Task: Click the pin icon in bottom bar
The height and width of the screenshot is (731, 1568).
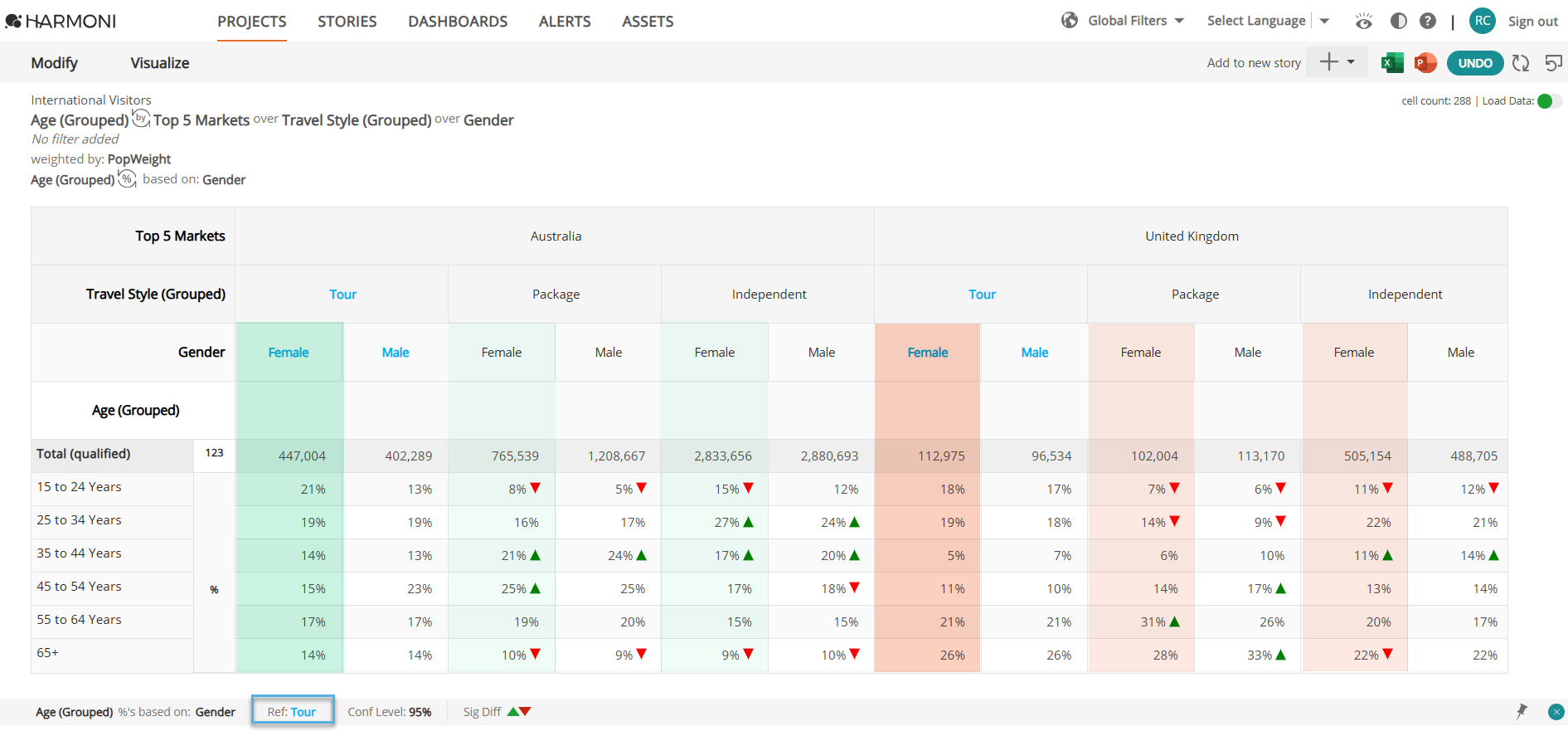Action: click(x=1522, y=711)
